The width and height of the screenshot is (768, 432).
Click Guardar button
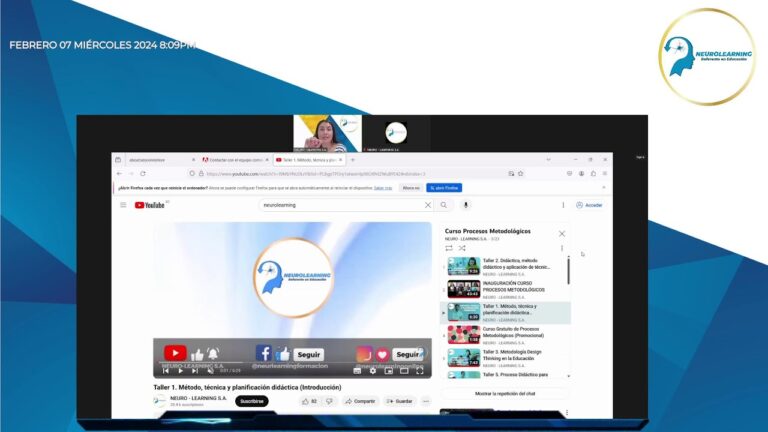pyautogui.click(x=400, y=401)
